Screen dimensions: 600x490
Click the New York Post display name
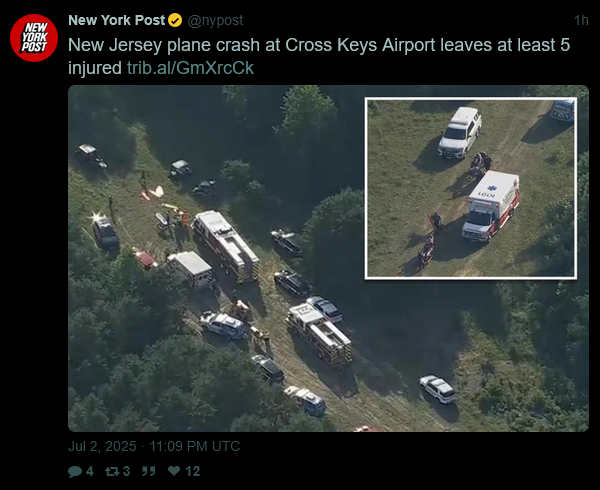117,20
